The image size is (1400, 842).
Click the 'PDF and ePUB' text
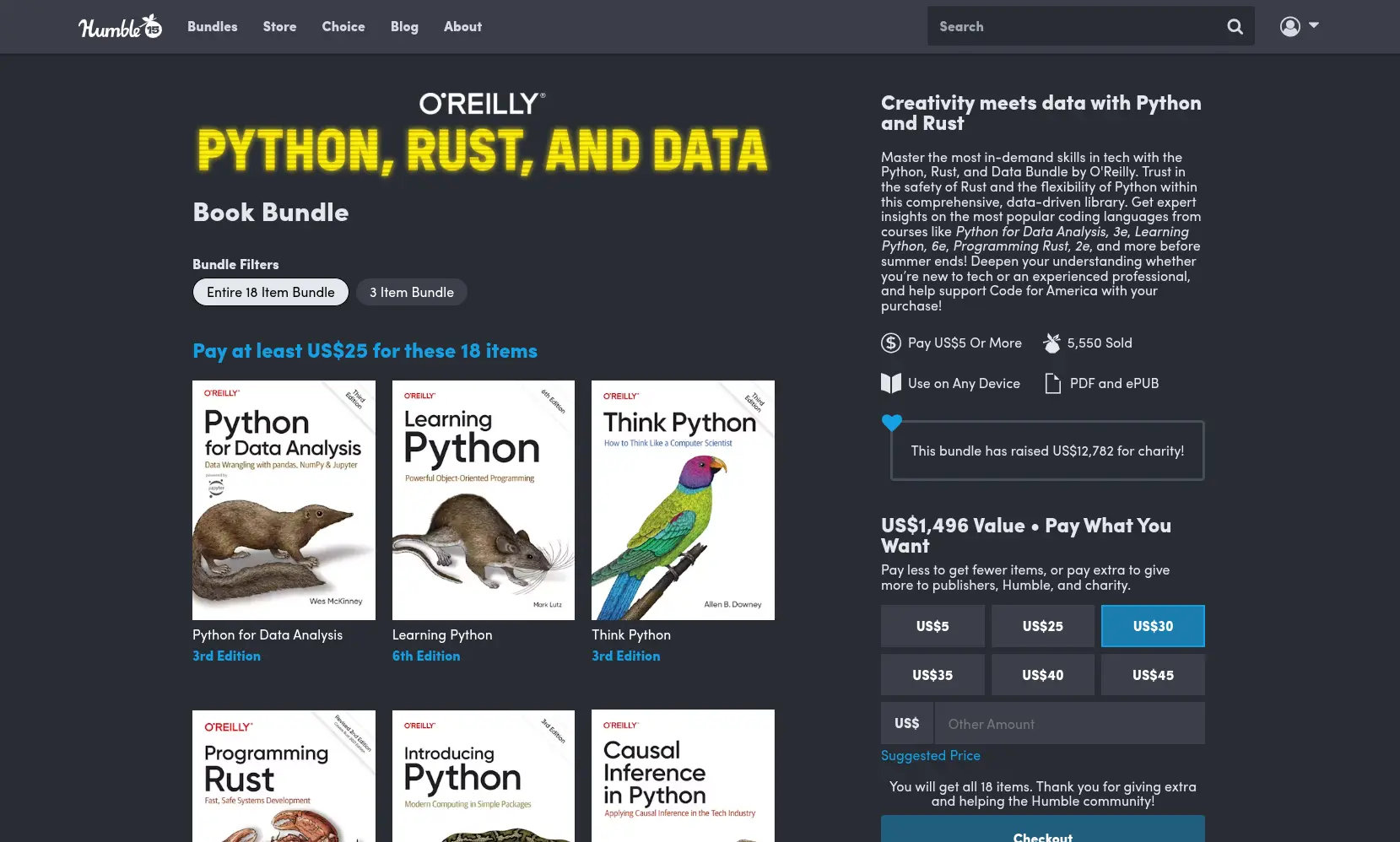pos(1114,384)
